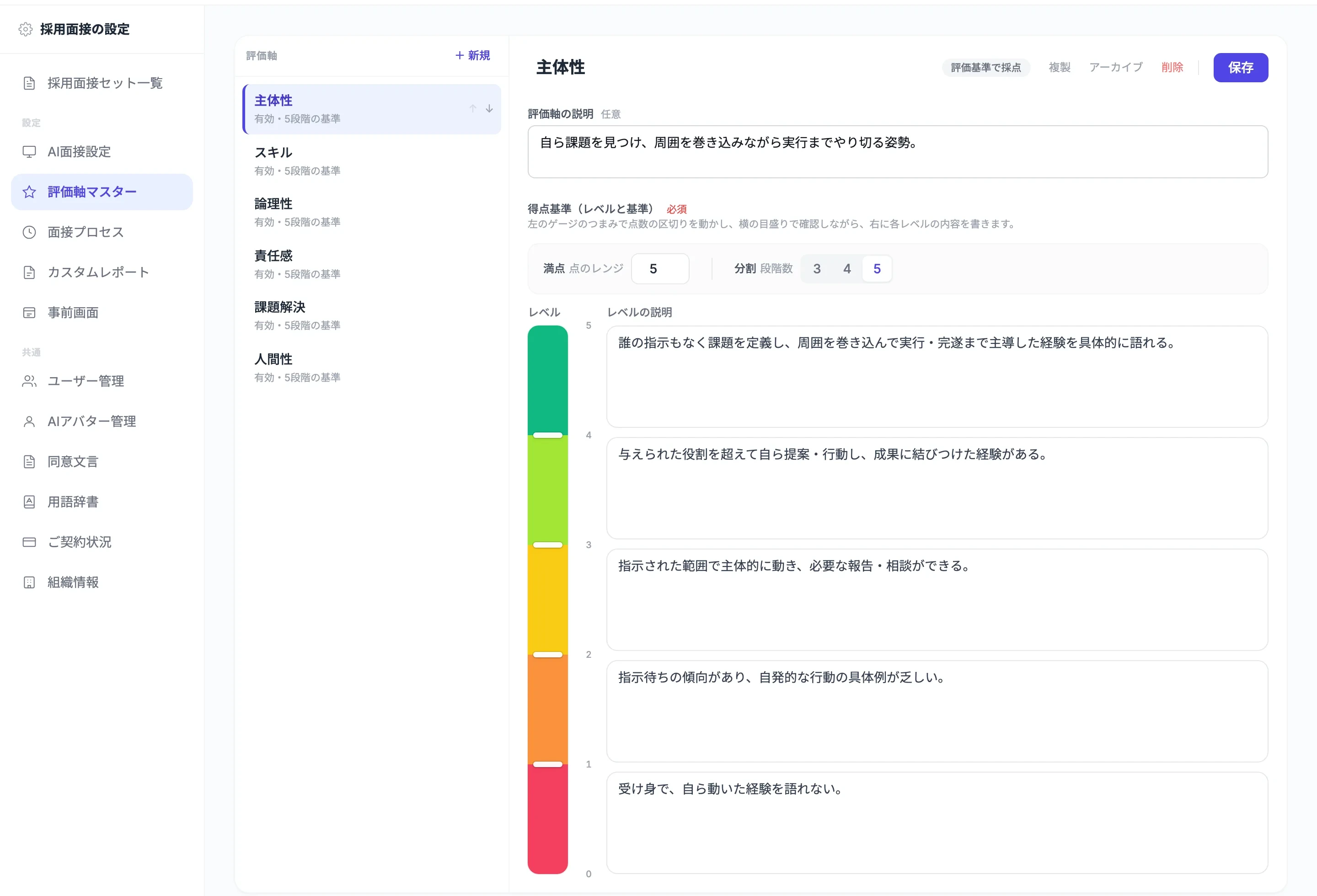Image resolution: width=1317 pixels, height=896 pixels.
Task: Go to ユーザー管理 page
Action: [102, 381]
